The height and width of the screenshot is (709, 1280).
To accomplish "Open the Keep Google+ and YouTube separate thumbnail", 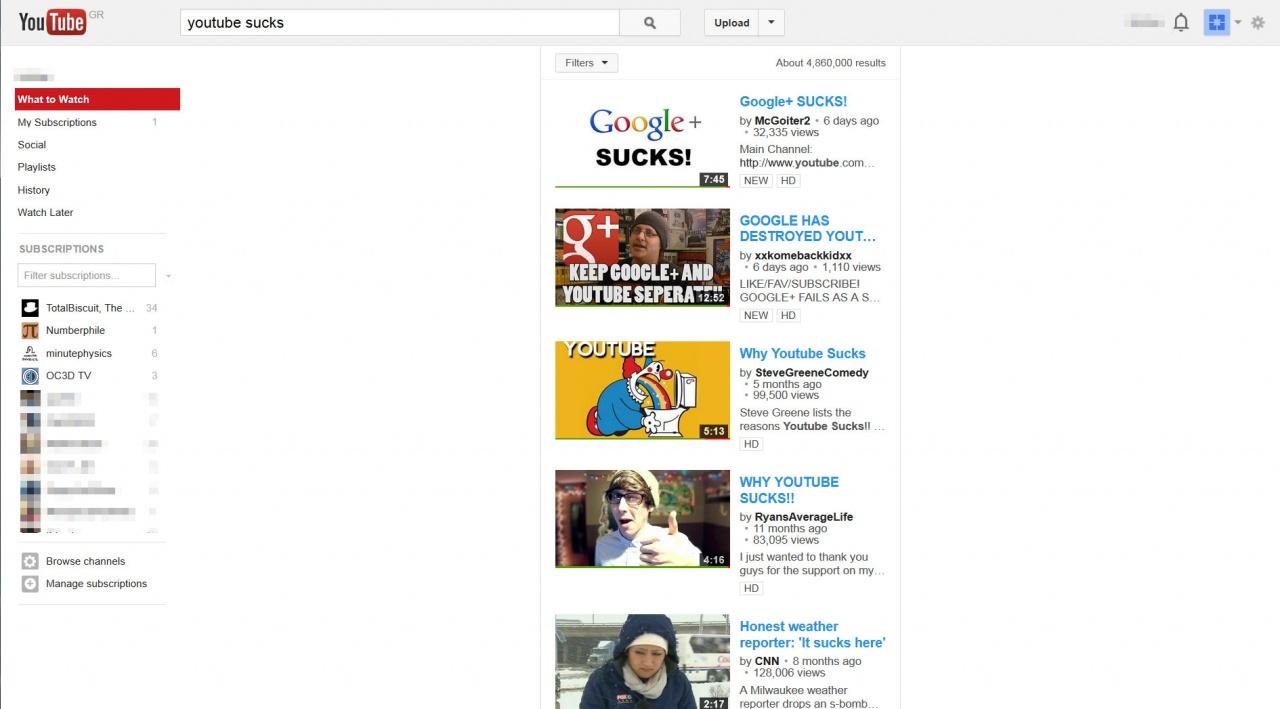I will 642,257.
